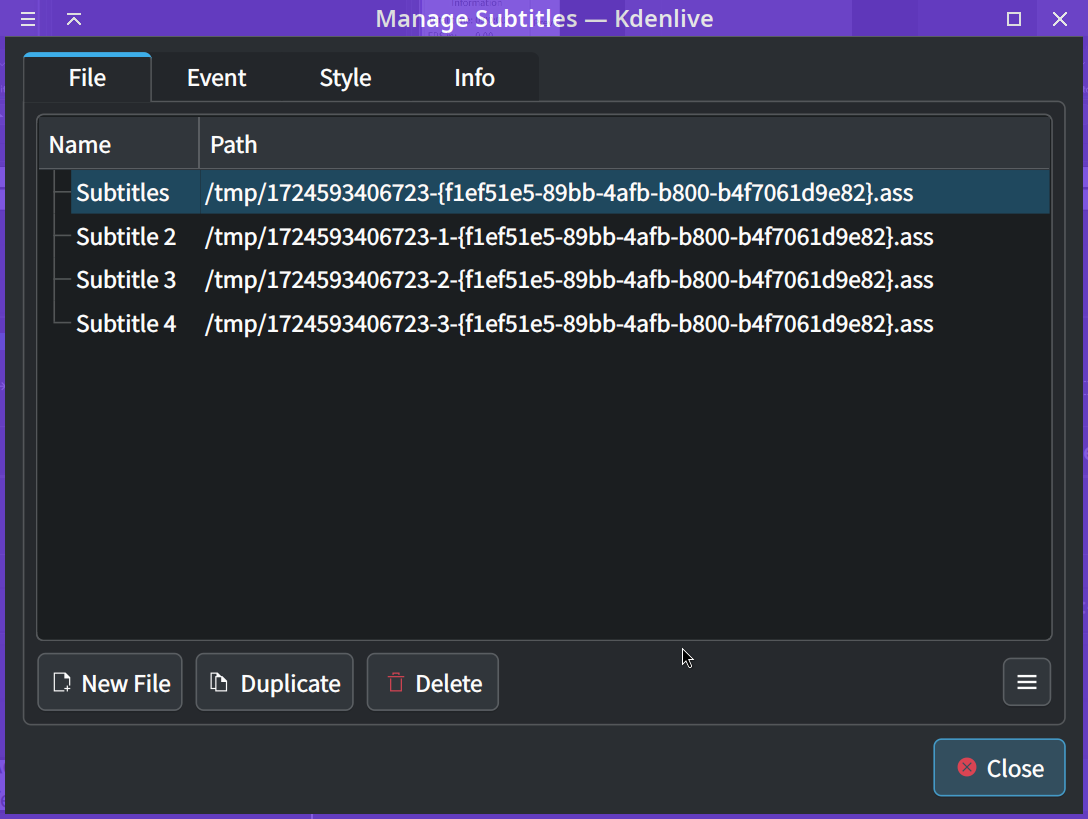Open the window menu hamburger icon
This screenshot has width=1088, height=819.
28,19
